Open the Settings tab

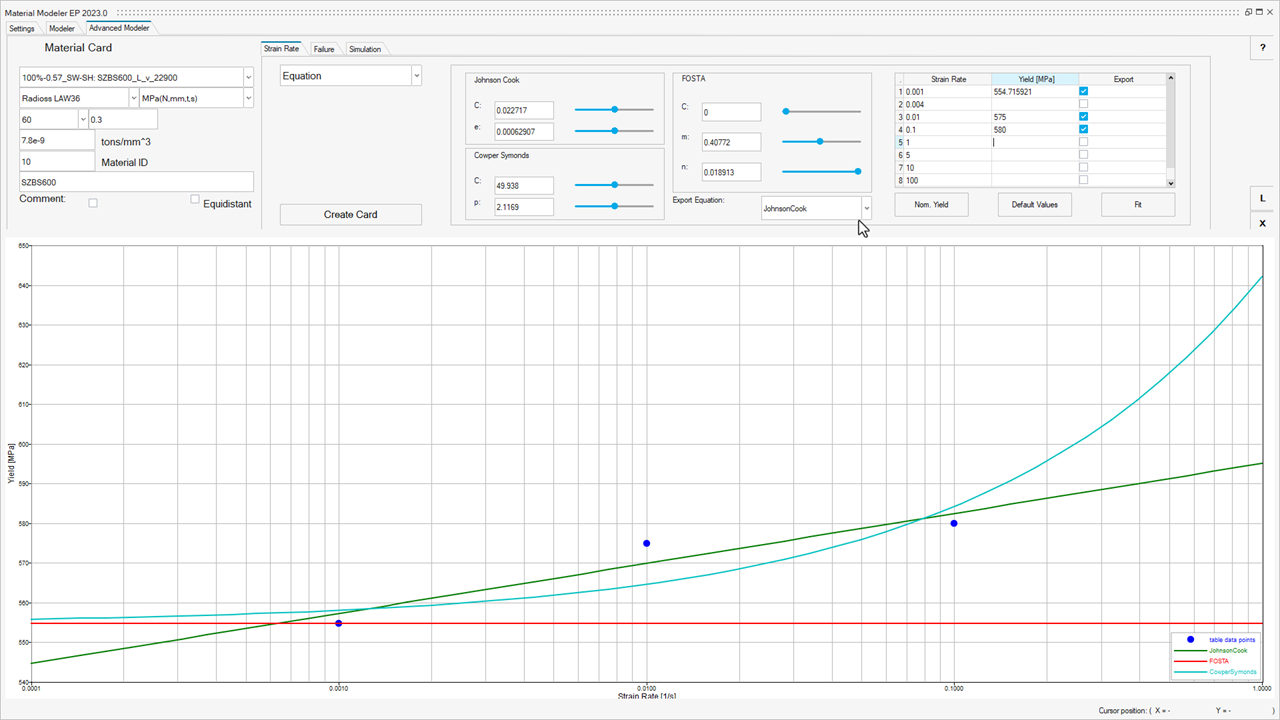point(22,28)
